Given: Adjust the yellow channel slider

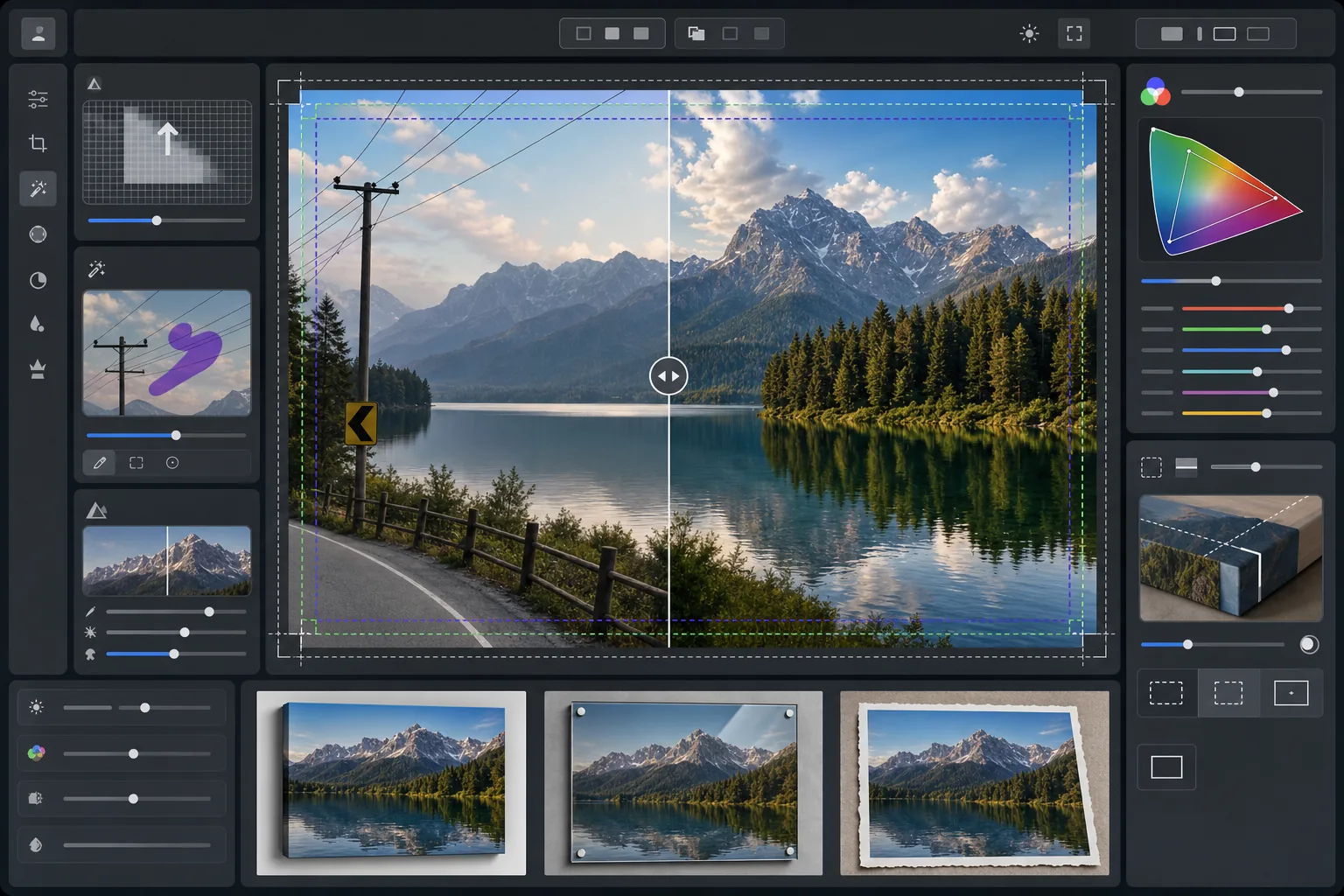Looking at the screenshot, I should click(x=1251, y=413).
